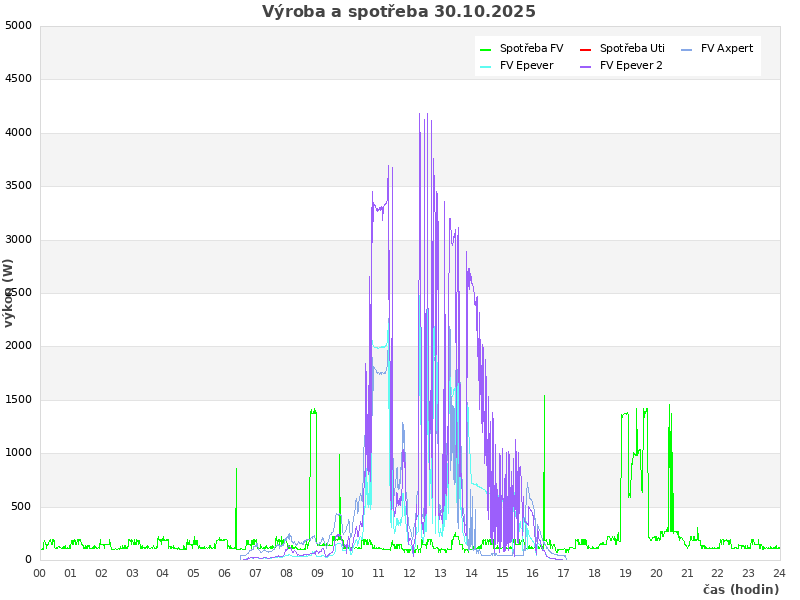Click the x-axis label čas (hodin)
Screen dimensions: 800x600
(740, 589)
